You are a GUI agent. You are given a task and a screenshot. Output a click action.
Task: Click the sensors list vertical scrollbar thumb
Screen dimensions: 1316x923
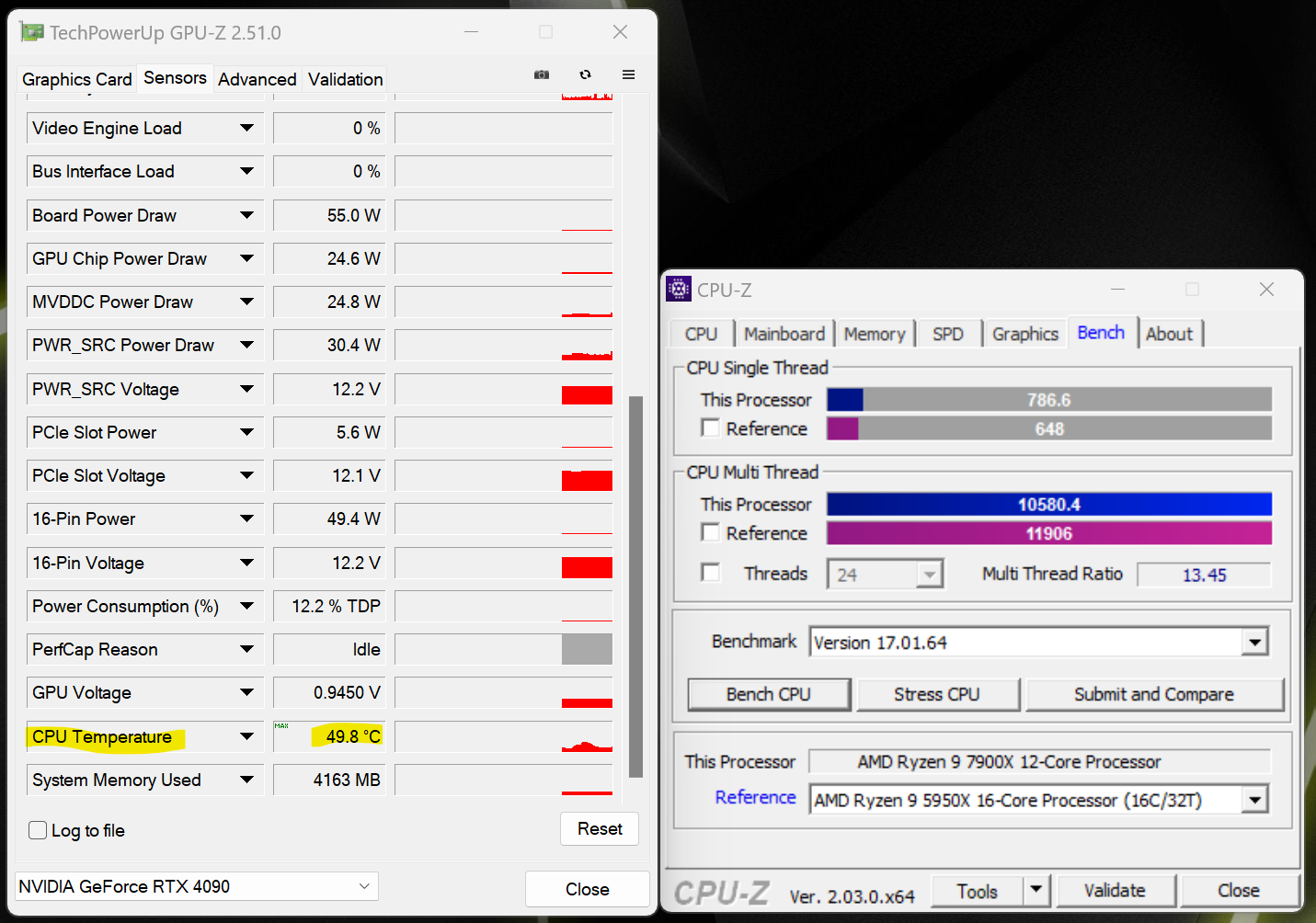635,587
